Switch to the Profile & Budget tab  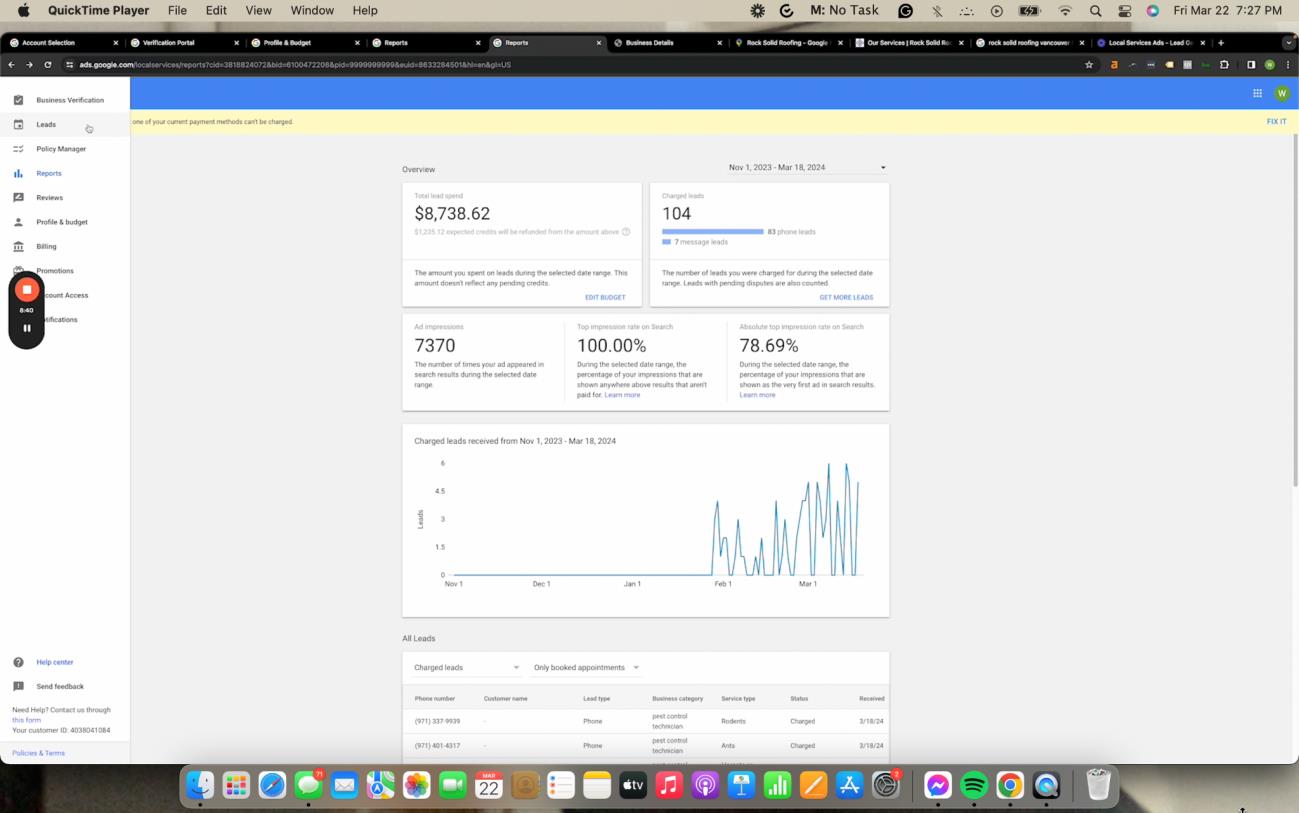(x=304, y=43)
